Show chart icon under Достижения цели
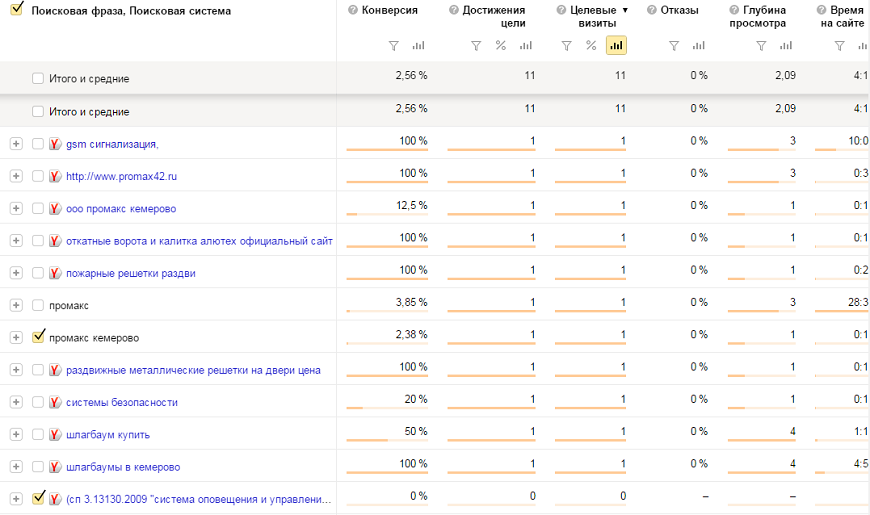870x515 pixels. tap(525, 46)
